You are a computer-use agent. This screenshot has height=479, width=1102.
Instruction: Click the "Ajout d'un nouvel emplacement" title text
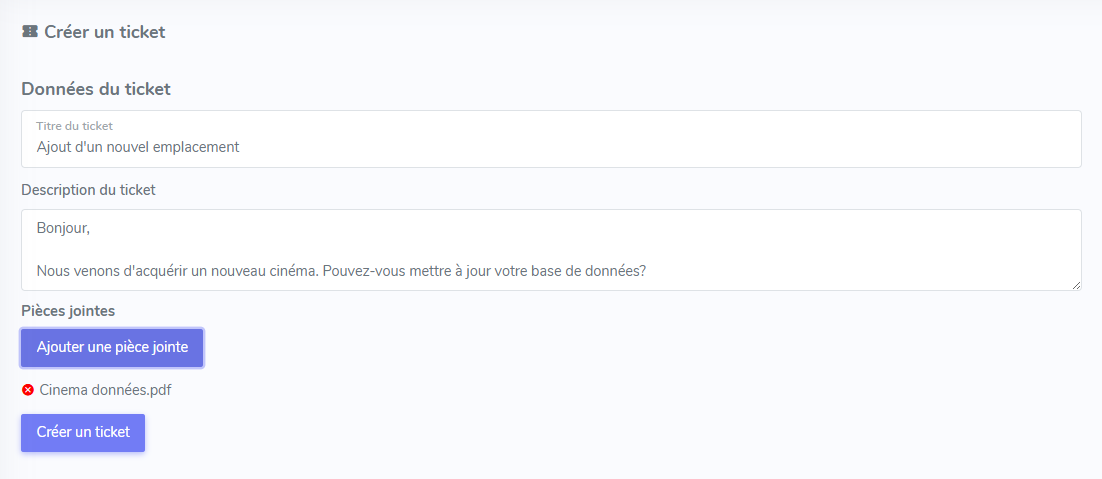click(138, 147)
